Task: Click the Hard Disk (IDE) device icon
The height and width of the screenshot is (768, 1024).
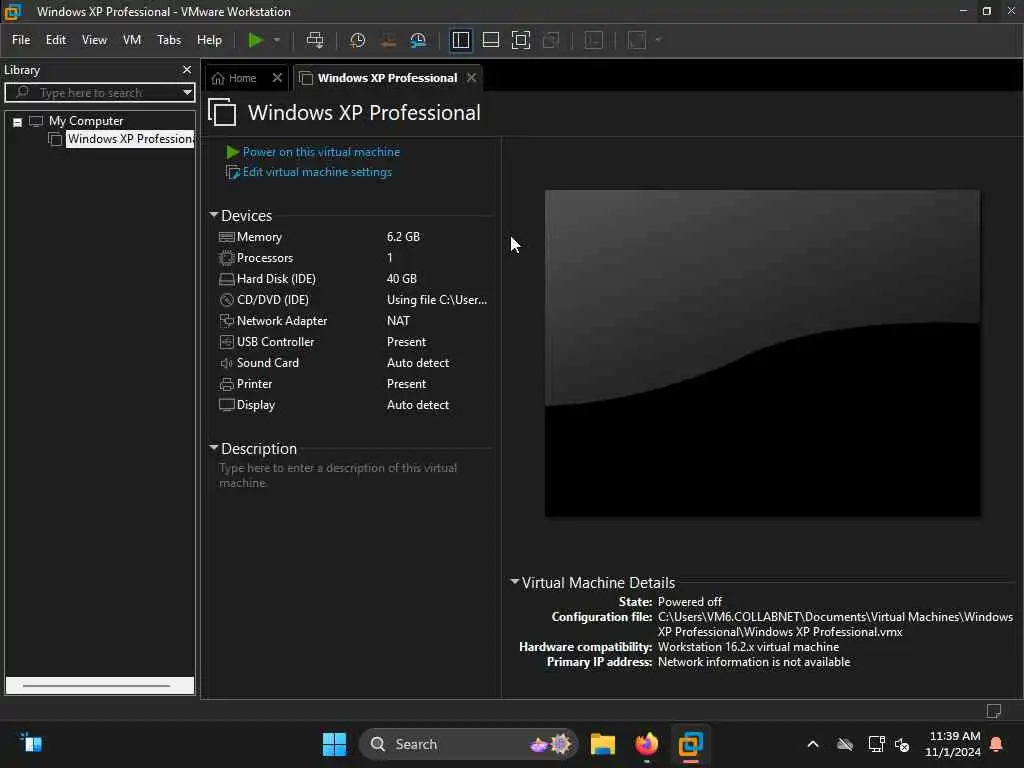Action: pos(227,279)
